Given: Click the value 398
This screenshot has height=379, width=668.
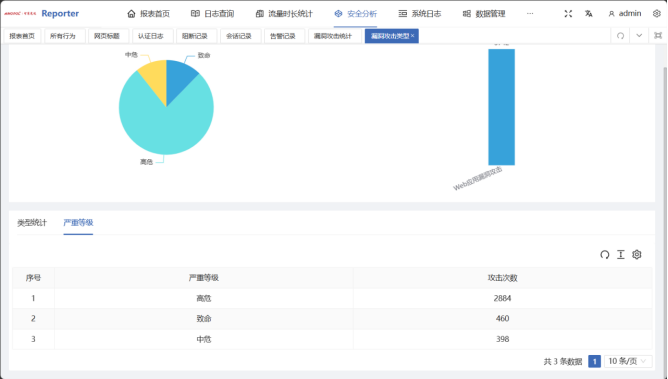Looking at the screenshot, I should tap(502, 339).
